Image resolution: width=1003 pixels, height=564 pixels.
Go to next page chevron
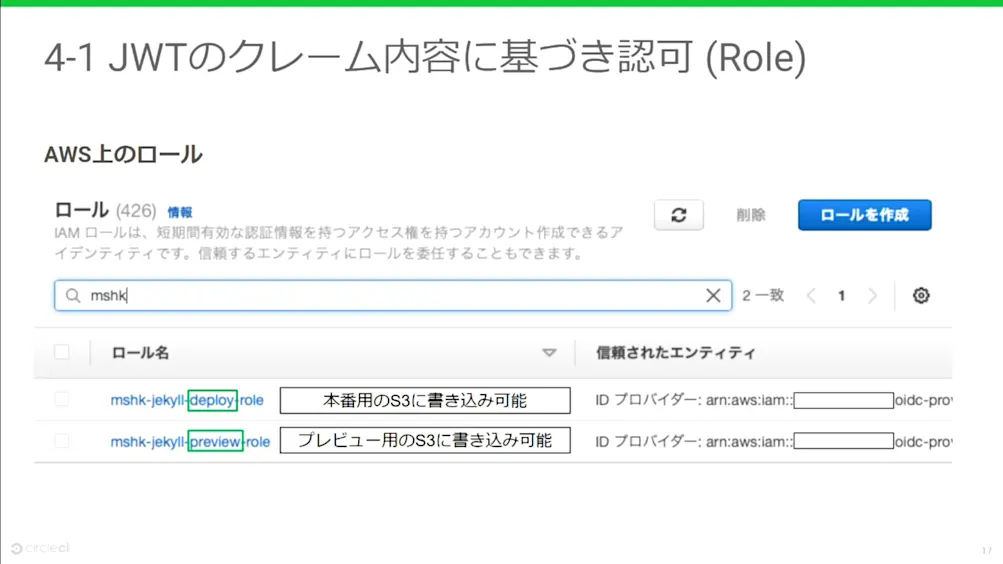tap(873, 295)
